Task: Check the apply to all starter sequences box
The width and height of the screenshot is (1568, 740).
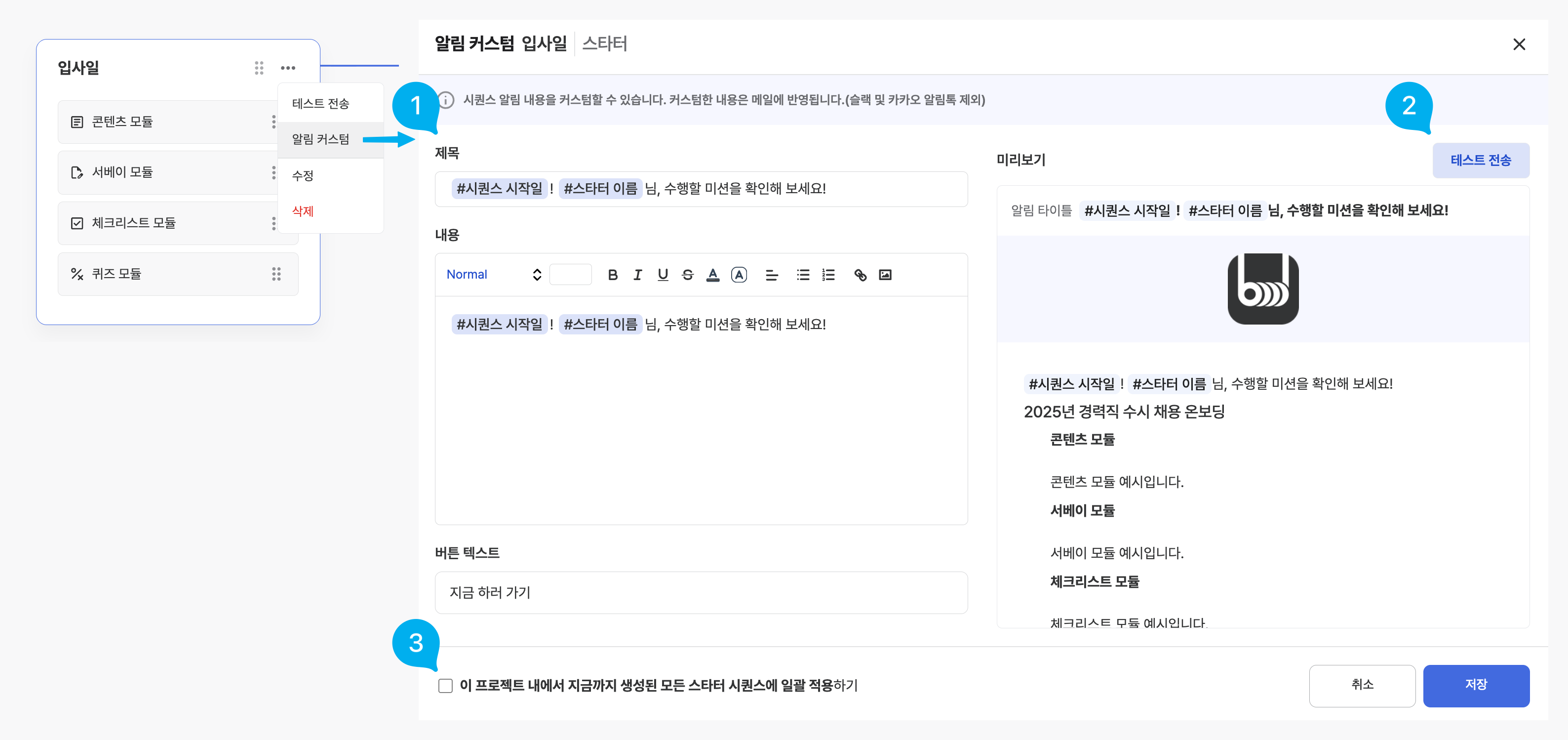Action: click(x=445, y=686)
